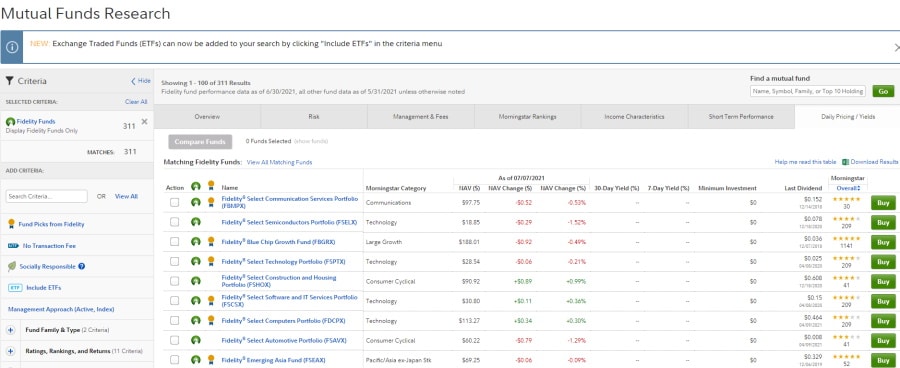Viewport: 900px width, 368px height.
Task: Switch to the Risk tab
Action: 314,117
